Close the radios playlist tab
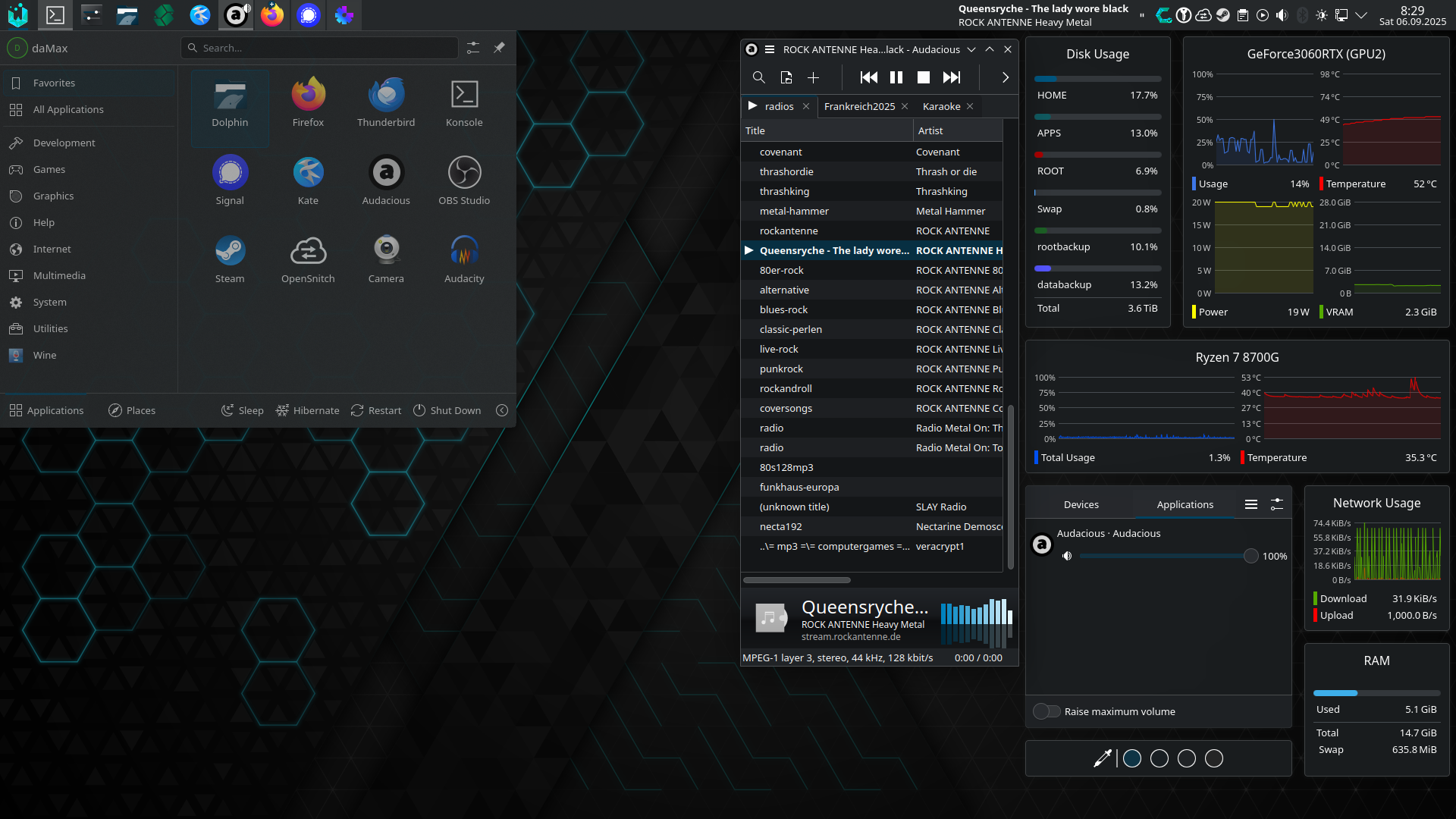This screenshot has height=819, width=1456. (x=806, y=106)
